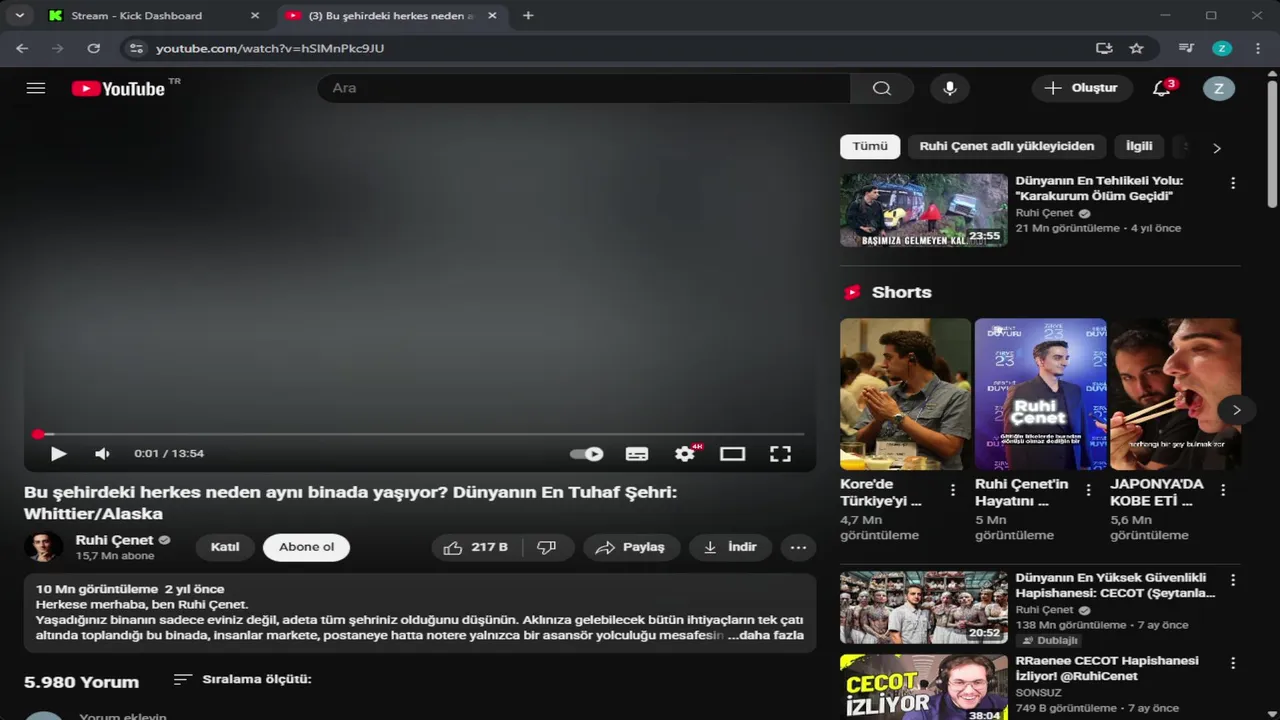Select the Tümü filter chip

click(870, 146)
